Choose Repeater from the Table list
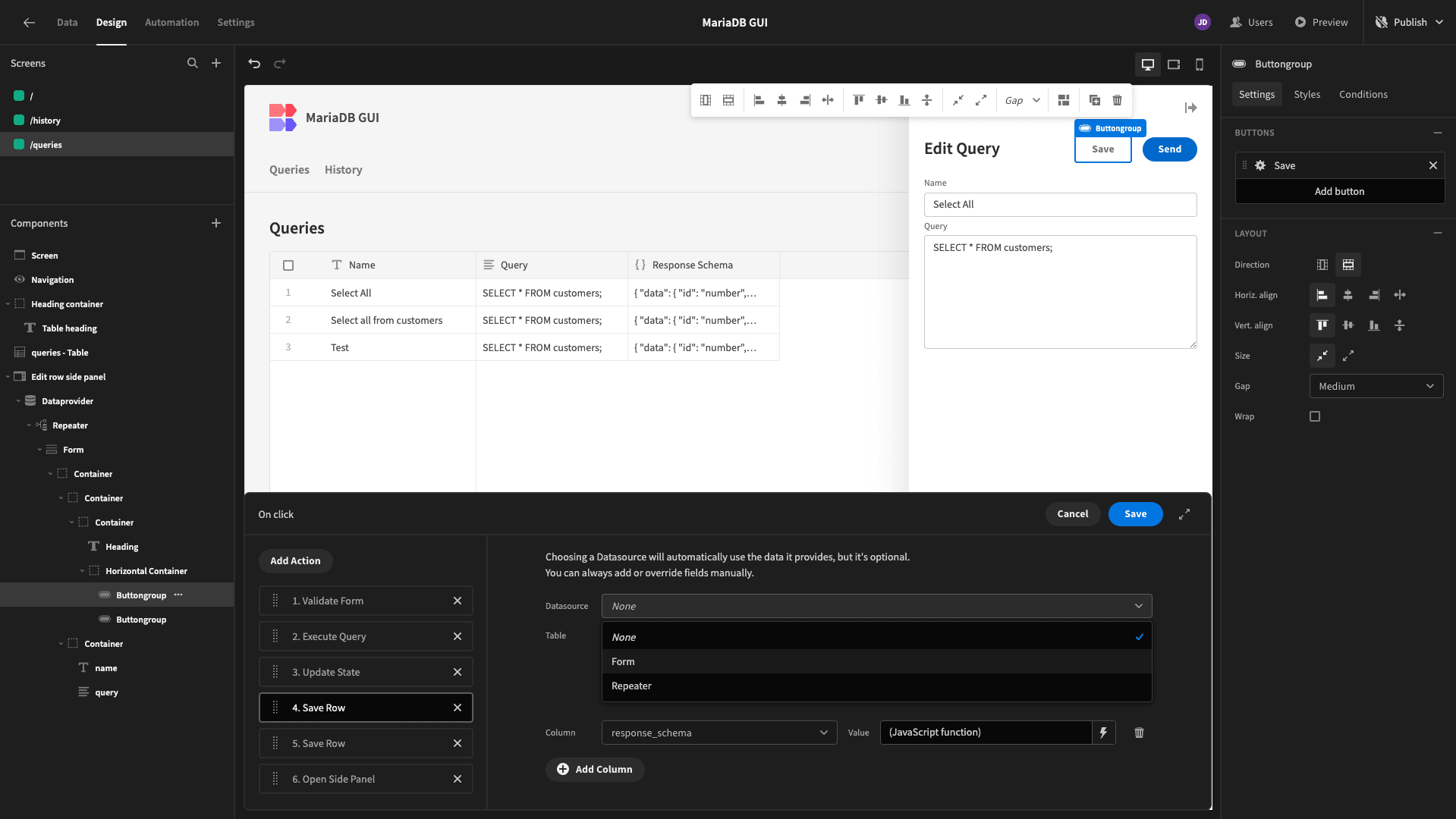The image size is (1456, 819). coord(876,686)
